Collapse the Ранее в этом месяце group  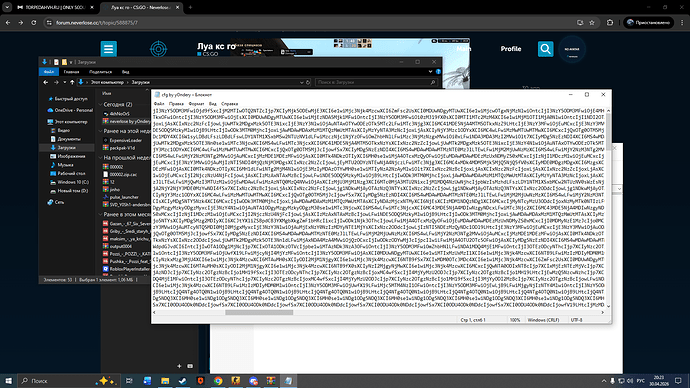(x=101, y=214)
